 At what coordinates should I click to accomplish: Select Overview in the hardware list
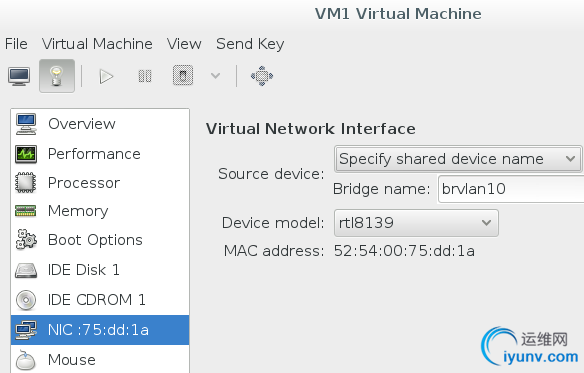pos(100,124)
